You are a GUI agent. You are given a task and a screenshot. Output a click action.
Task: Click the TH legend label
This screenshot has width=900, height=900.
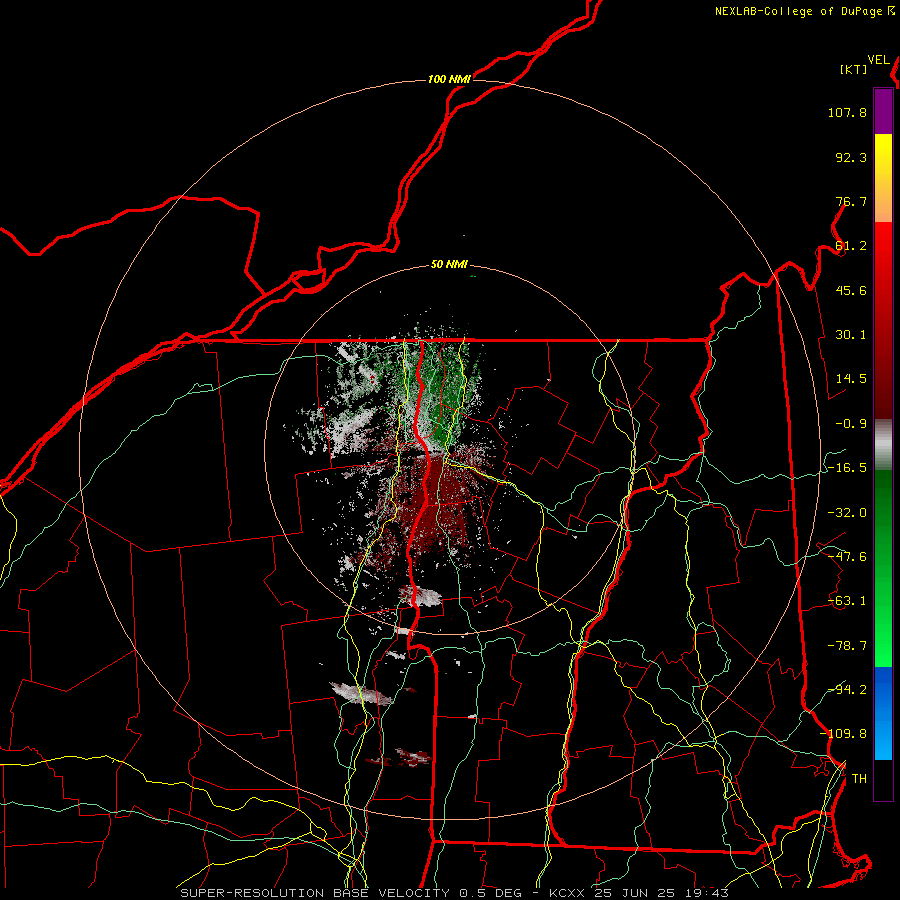[x=859, y=778]
